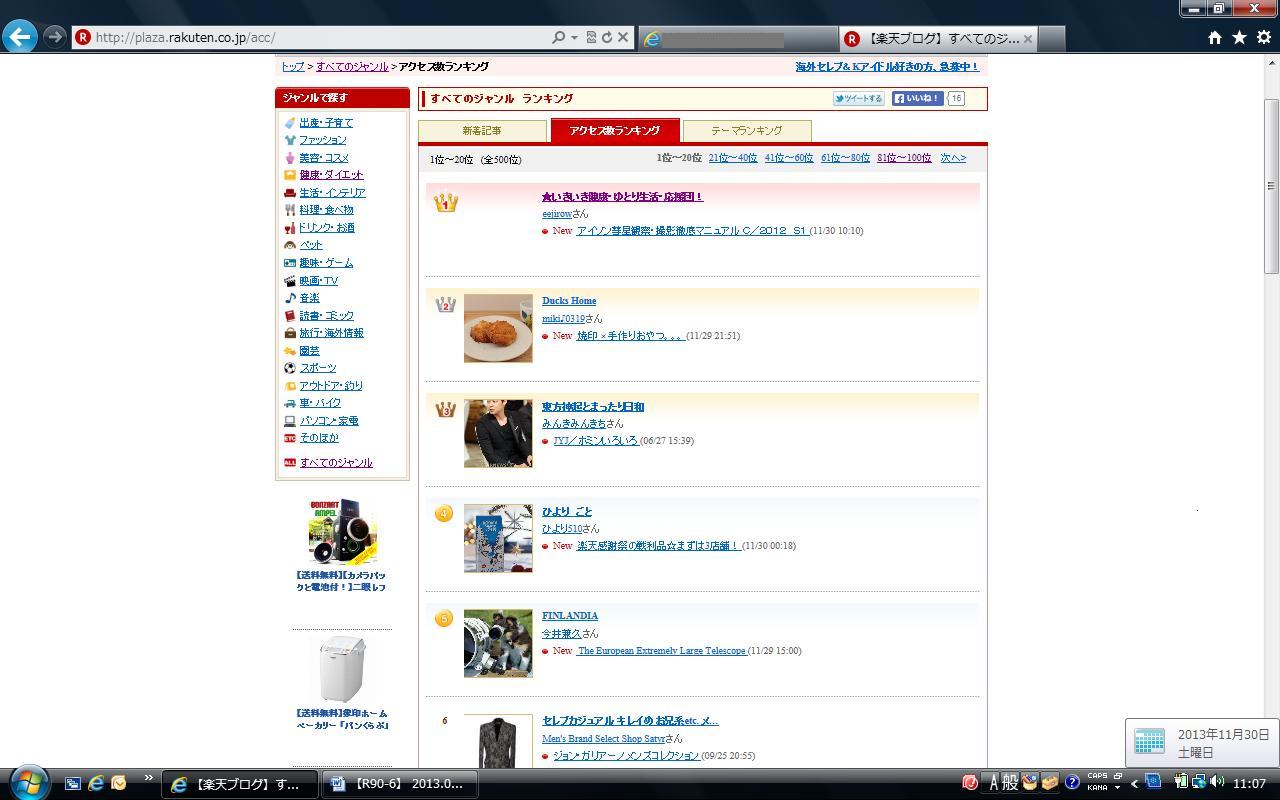This screenshot has height=800, width=1280.
Task: Select ファッション genre in sidebar
Action: pos(322,140)
